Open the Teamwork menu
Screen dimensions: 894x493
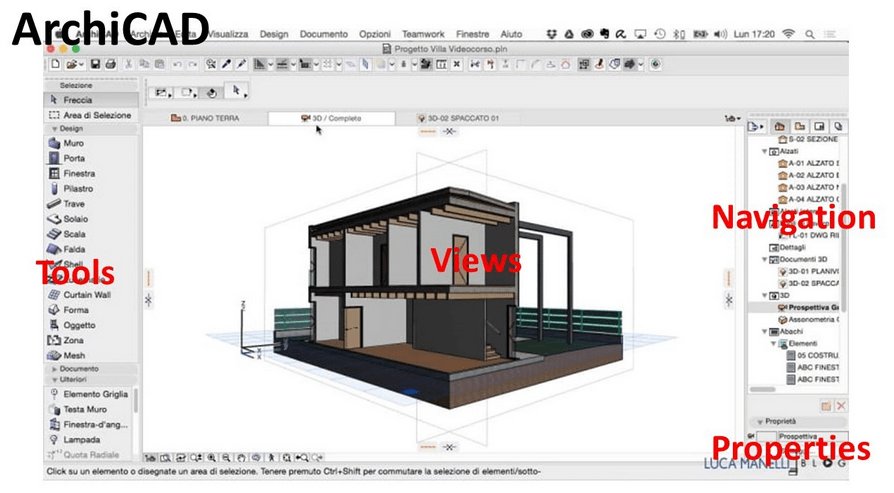[x=422, y=34]
